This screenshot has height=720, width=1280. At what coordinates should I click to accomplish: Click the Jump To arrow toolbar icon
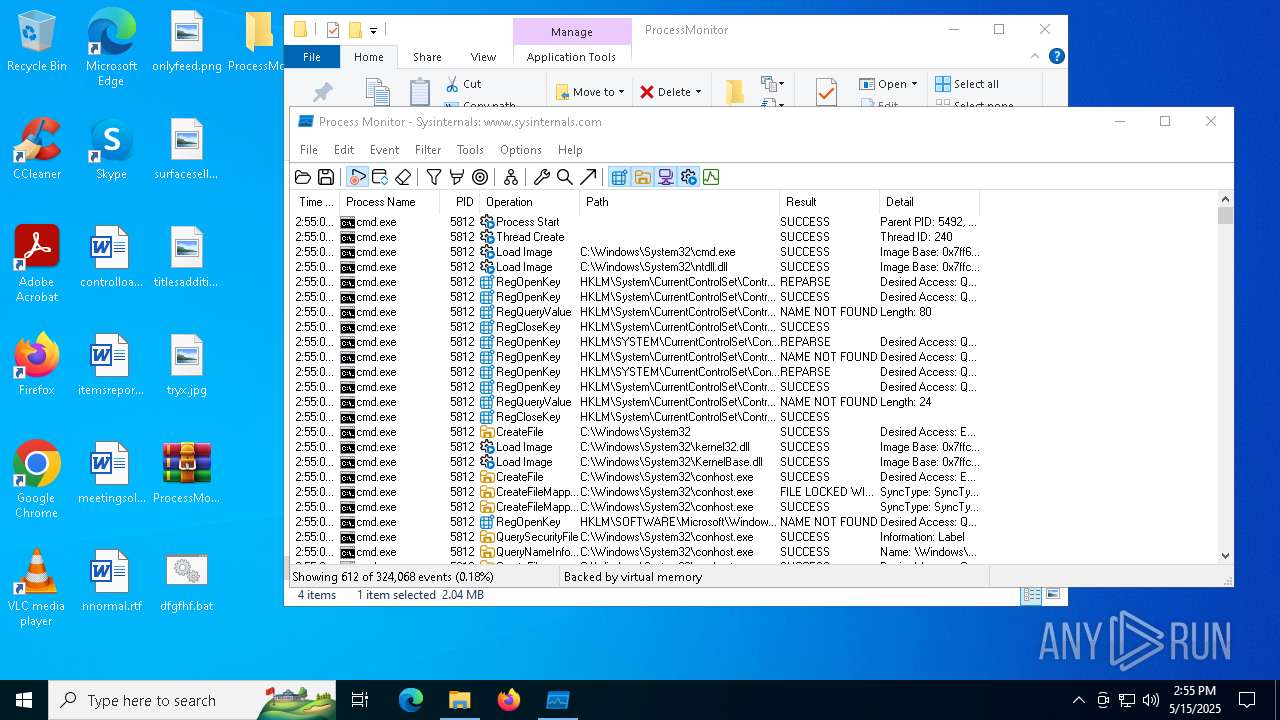(588, 177)
